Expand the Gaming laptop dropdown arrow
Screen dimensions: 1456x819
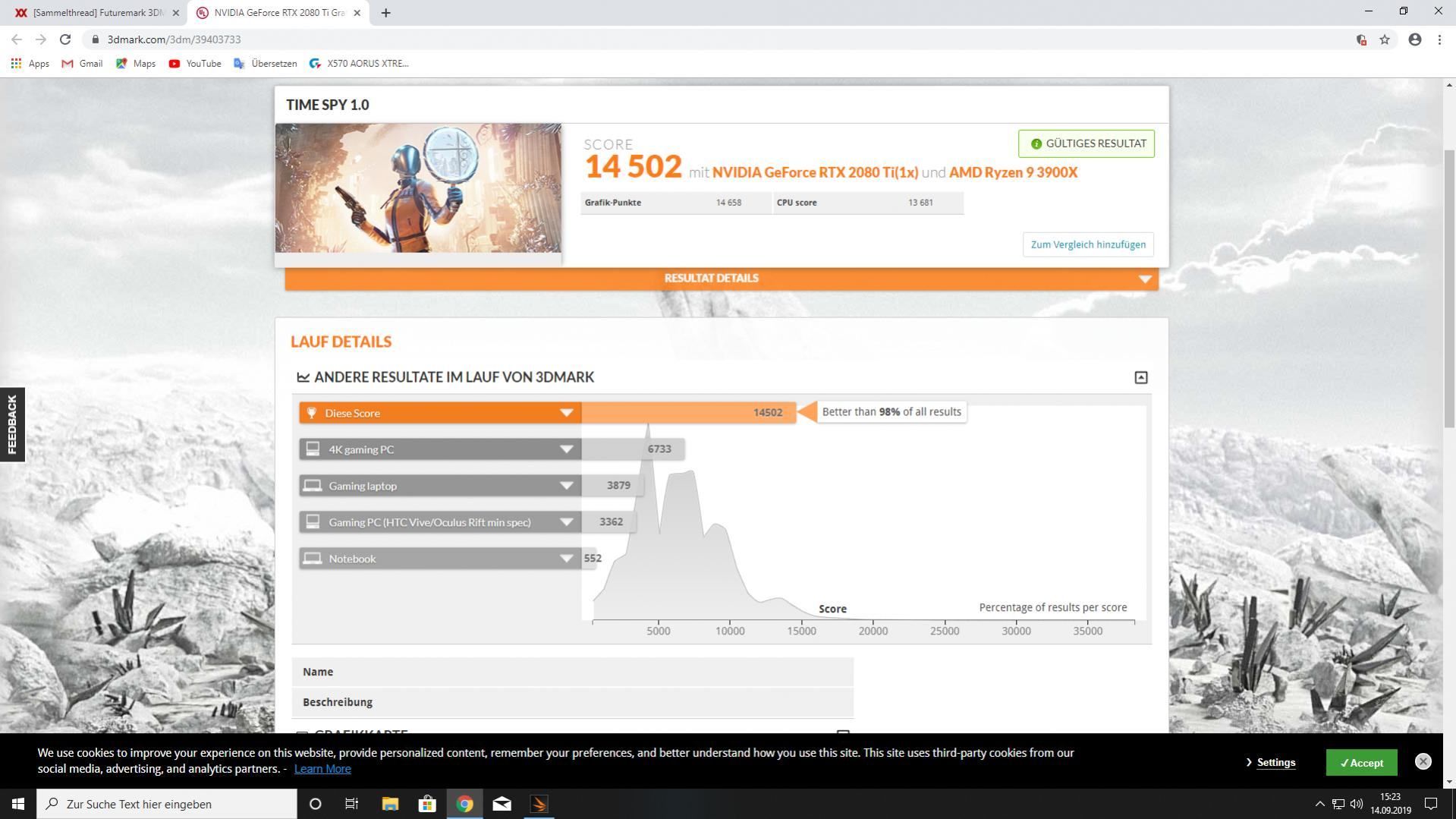click(566, 486)
